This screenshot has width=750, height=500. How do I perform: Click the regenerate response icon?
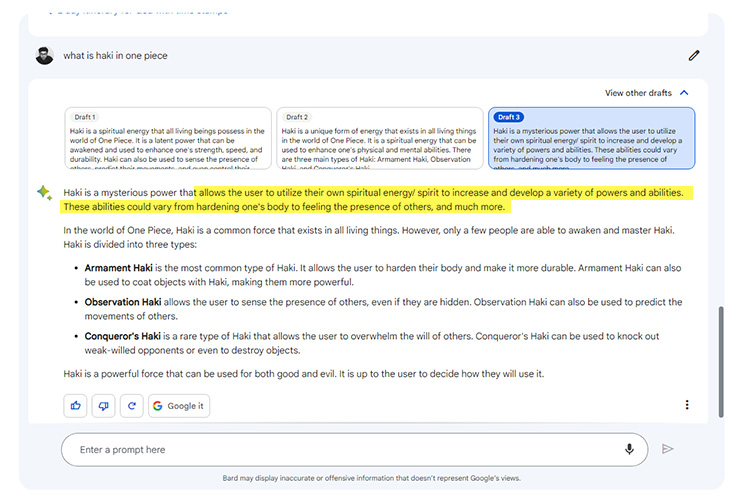point(132,406)
